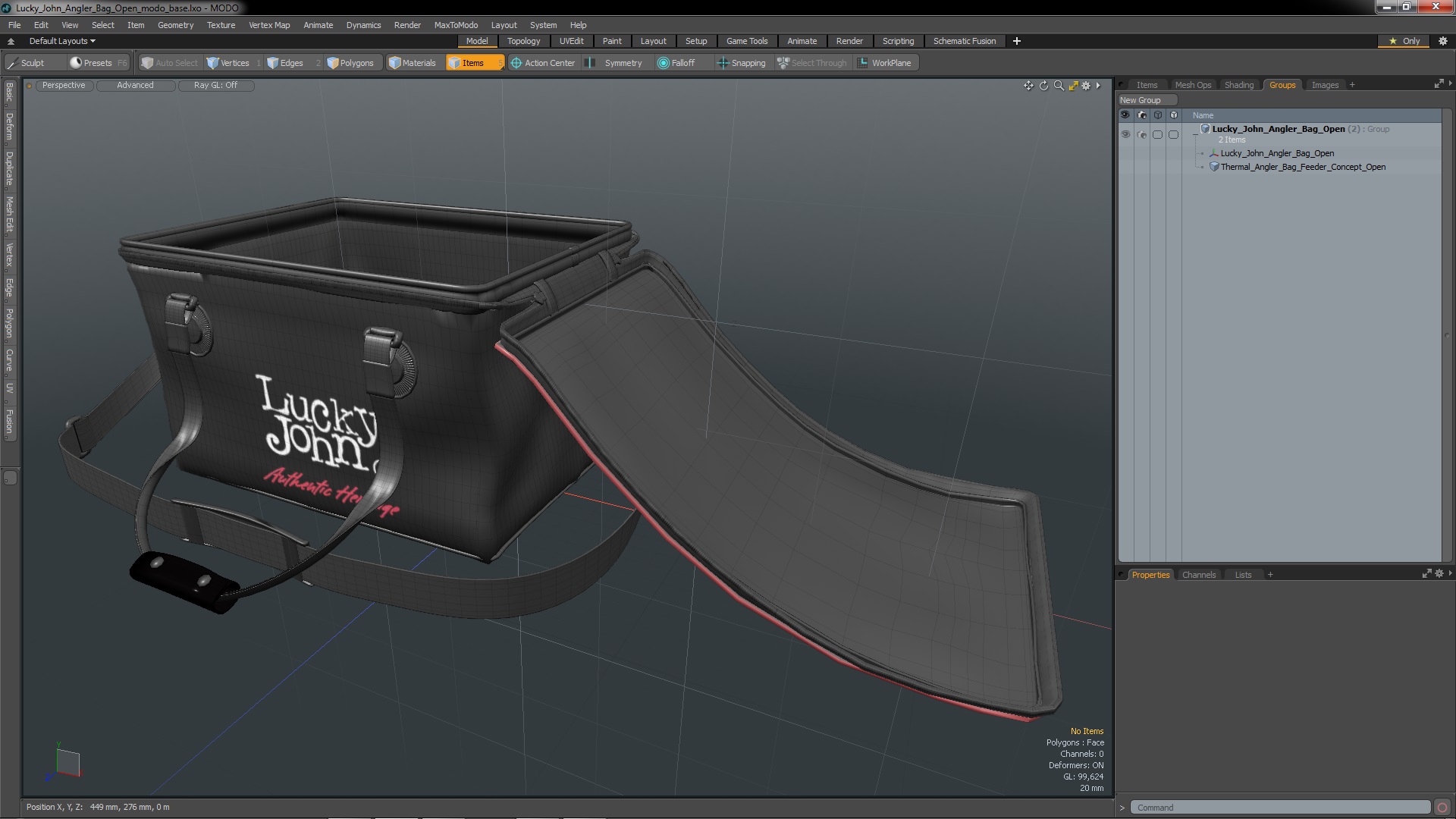Maximize viewport with the expand icon
This screenshot has height=819, width=1456.
pos(1073,86)
